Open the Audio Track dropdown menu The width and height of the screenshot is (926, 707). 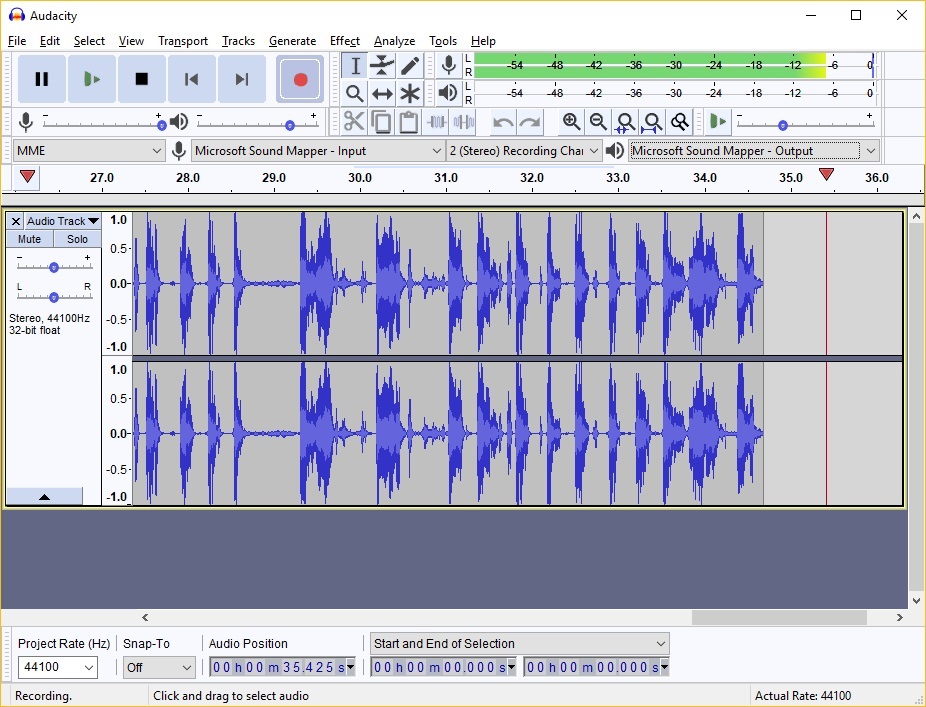pyautogui.click(x=63, y=221)
